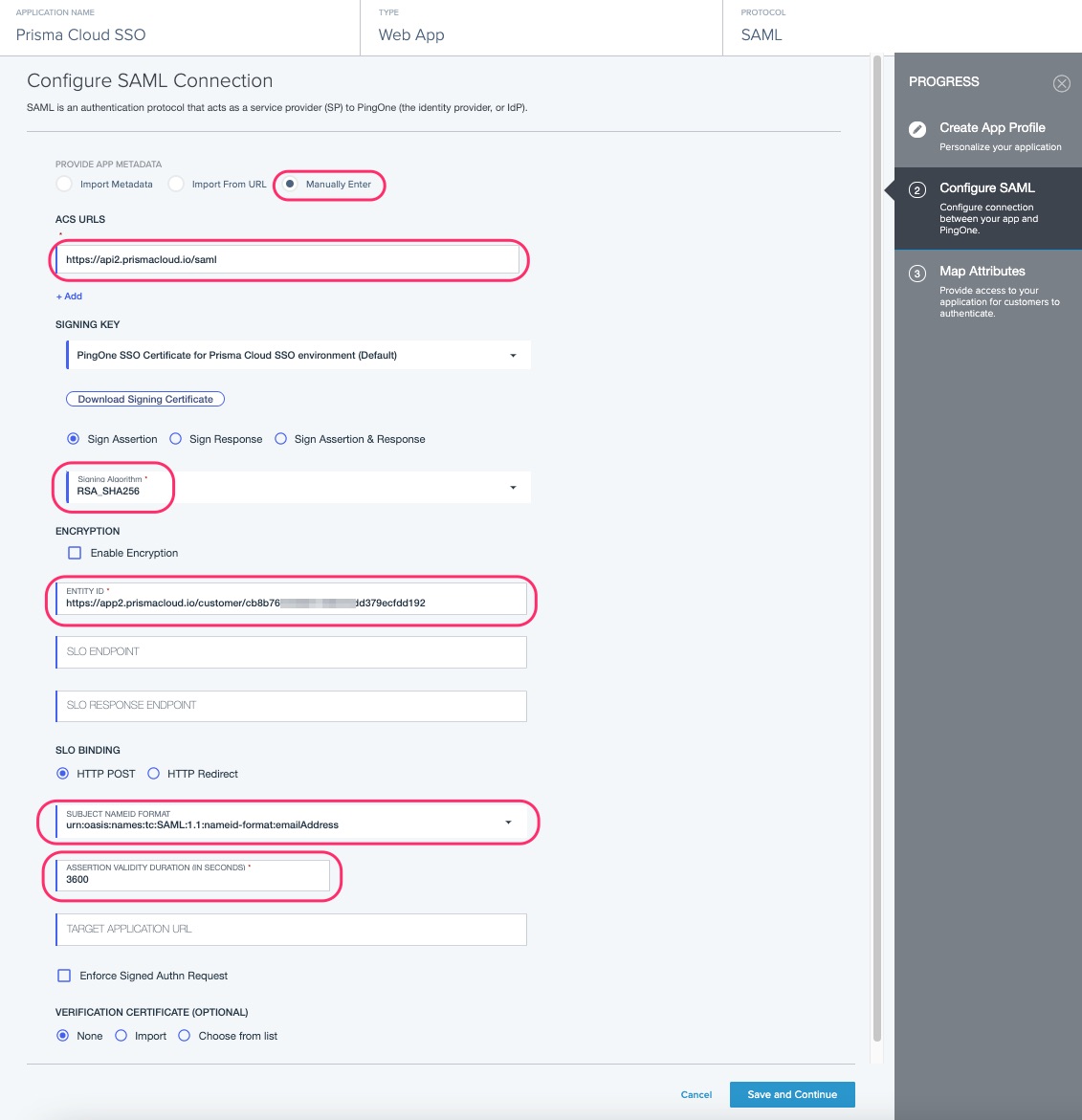Select None for verification certificate
The width and height of the screenshot is (1082, 1120).
click(63, 1036)
